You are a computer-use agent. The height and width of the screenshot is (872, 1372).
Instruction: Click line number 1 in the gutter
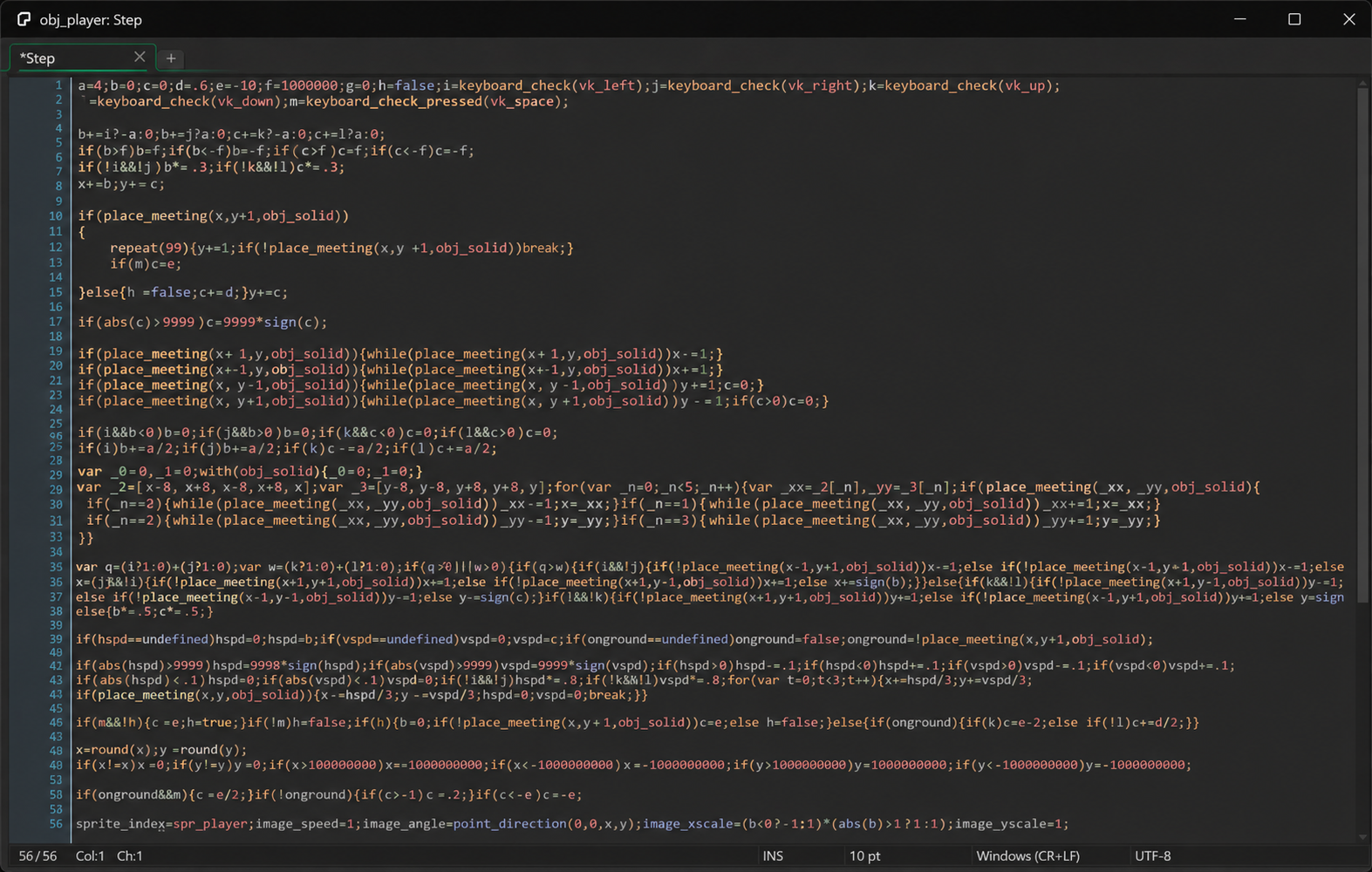(x=58, y=85)
